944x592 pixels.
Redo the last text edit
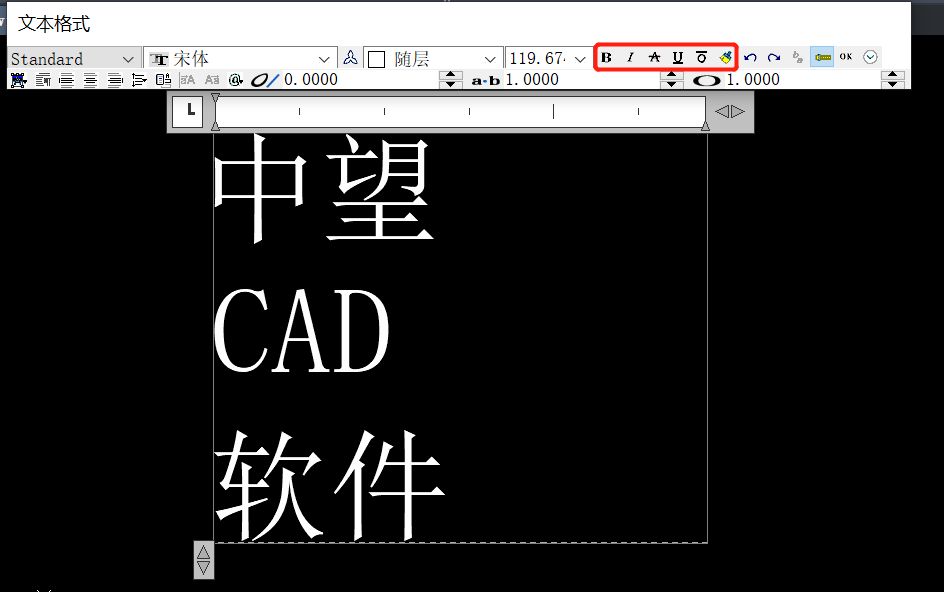(x=774, y=58)
